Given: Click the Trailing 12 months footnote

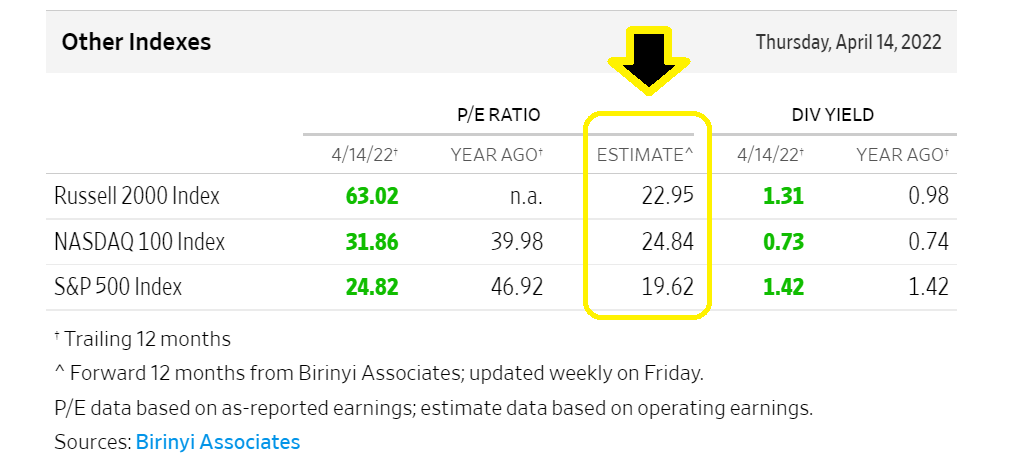Looking at the screenshot, I should [x=142, y=339].
